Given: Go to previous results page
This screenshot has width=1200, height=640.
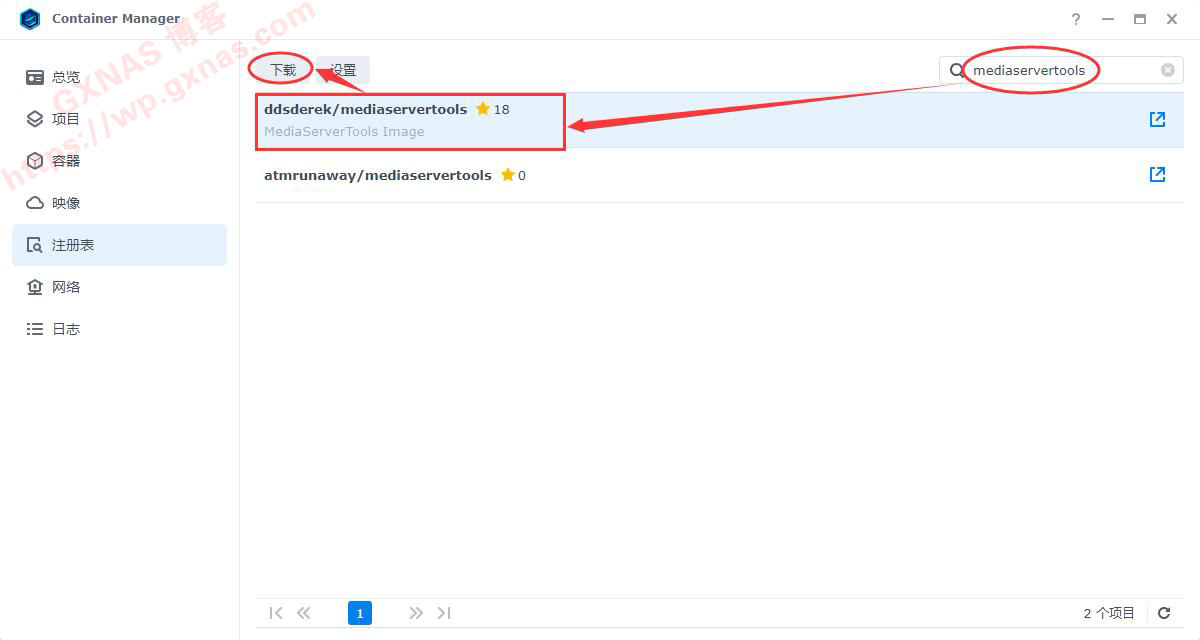Looking at the screenshot, I should (304, 613).
